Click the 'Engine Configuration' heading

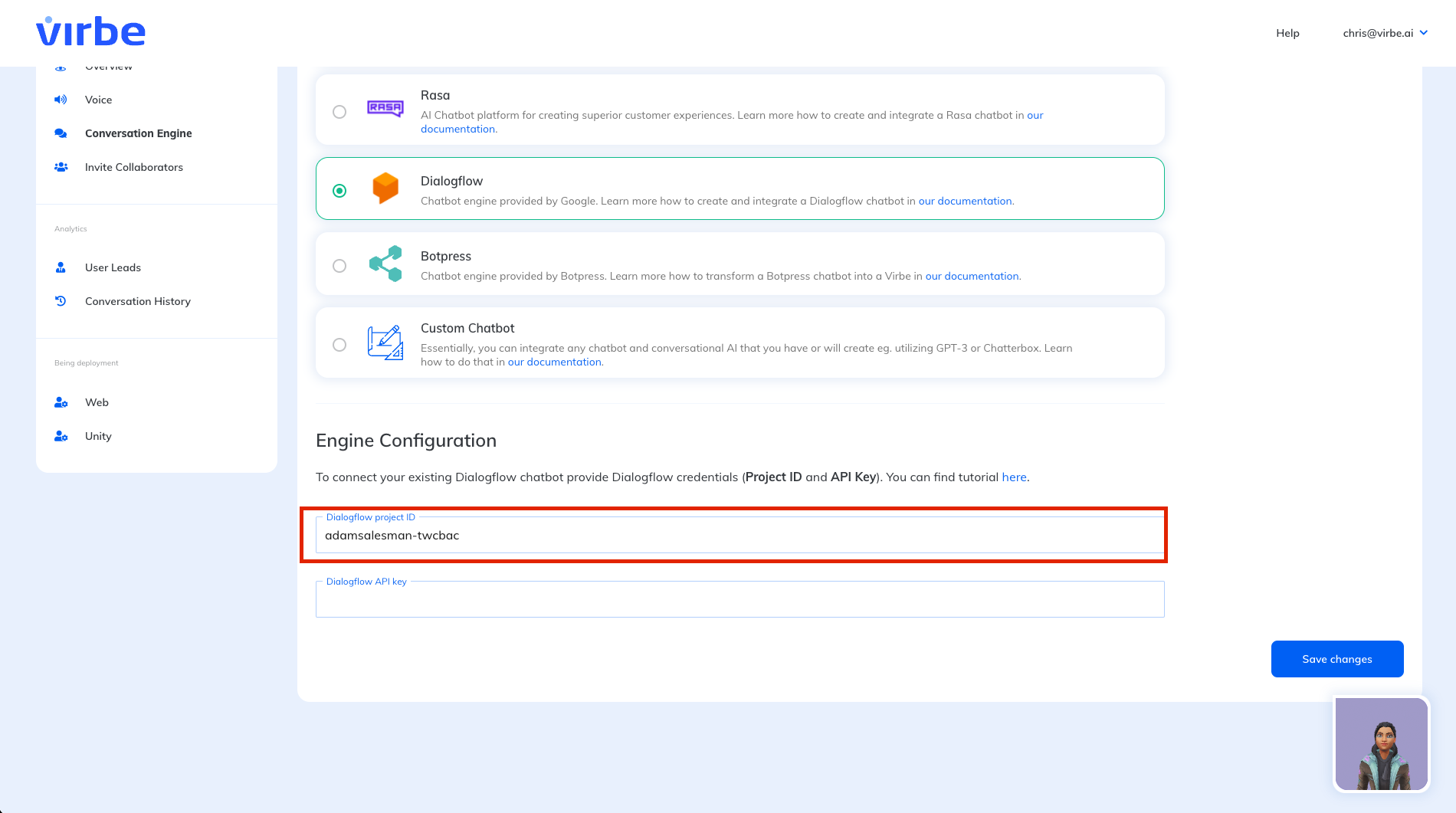tap(406, 441)
